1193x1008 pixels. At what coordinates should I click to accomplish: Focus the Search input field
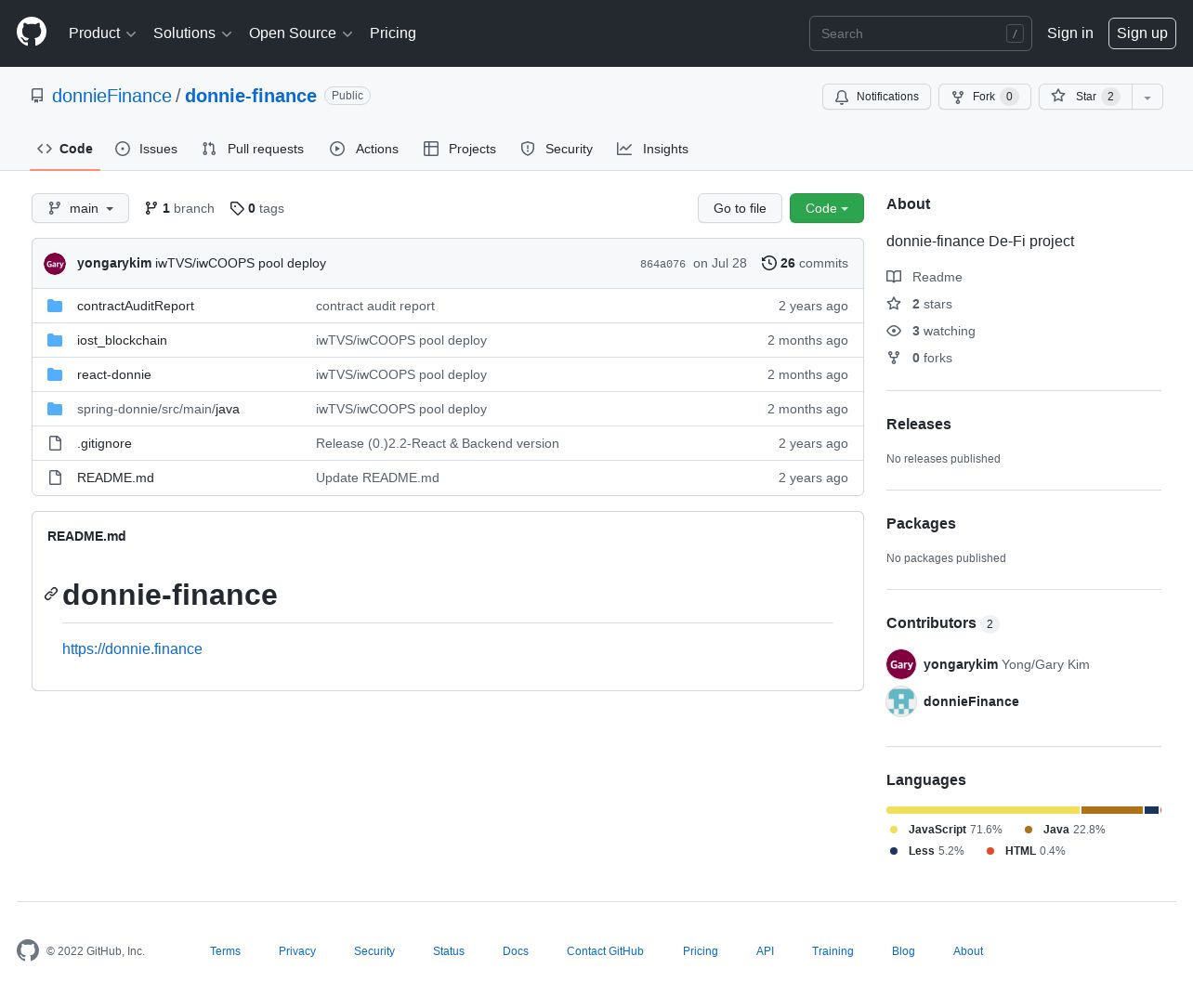tap(920, 33)
